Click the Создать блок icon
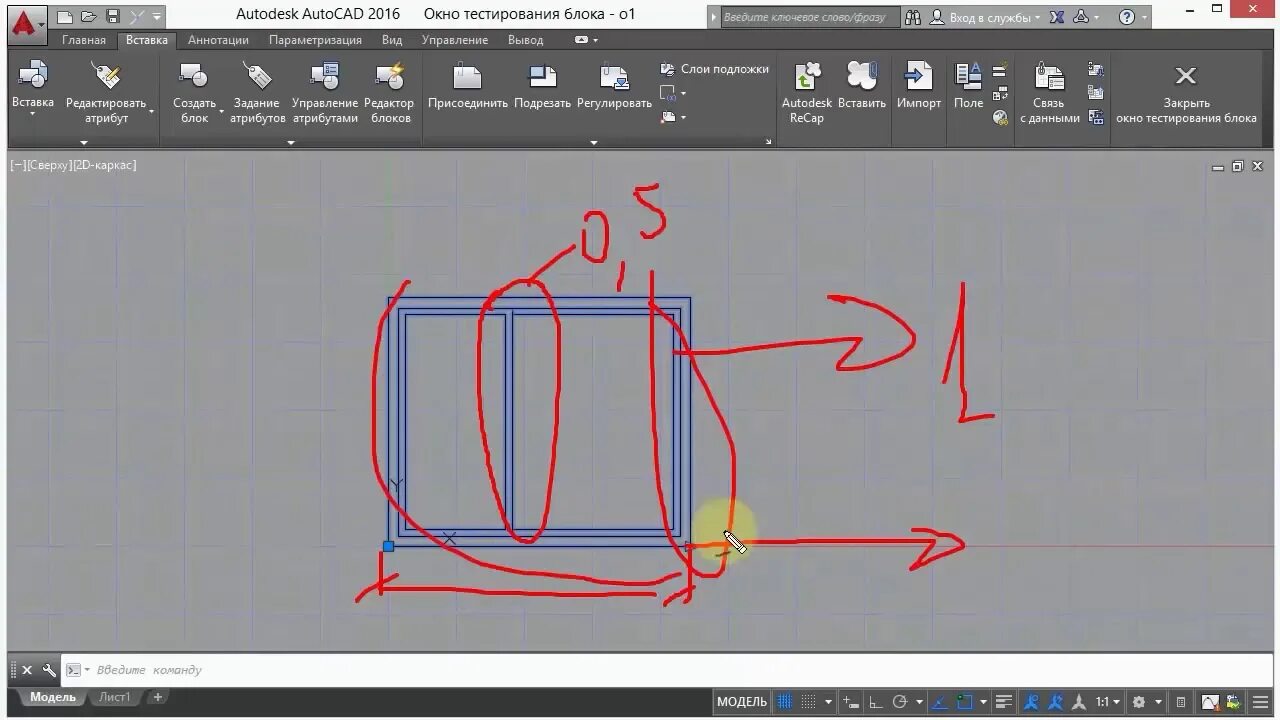The height and width of the screenshot is (720, 1280). [x=194, y=76]
